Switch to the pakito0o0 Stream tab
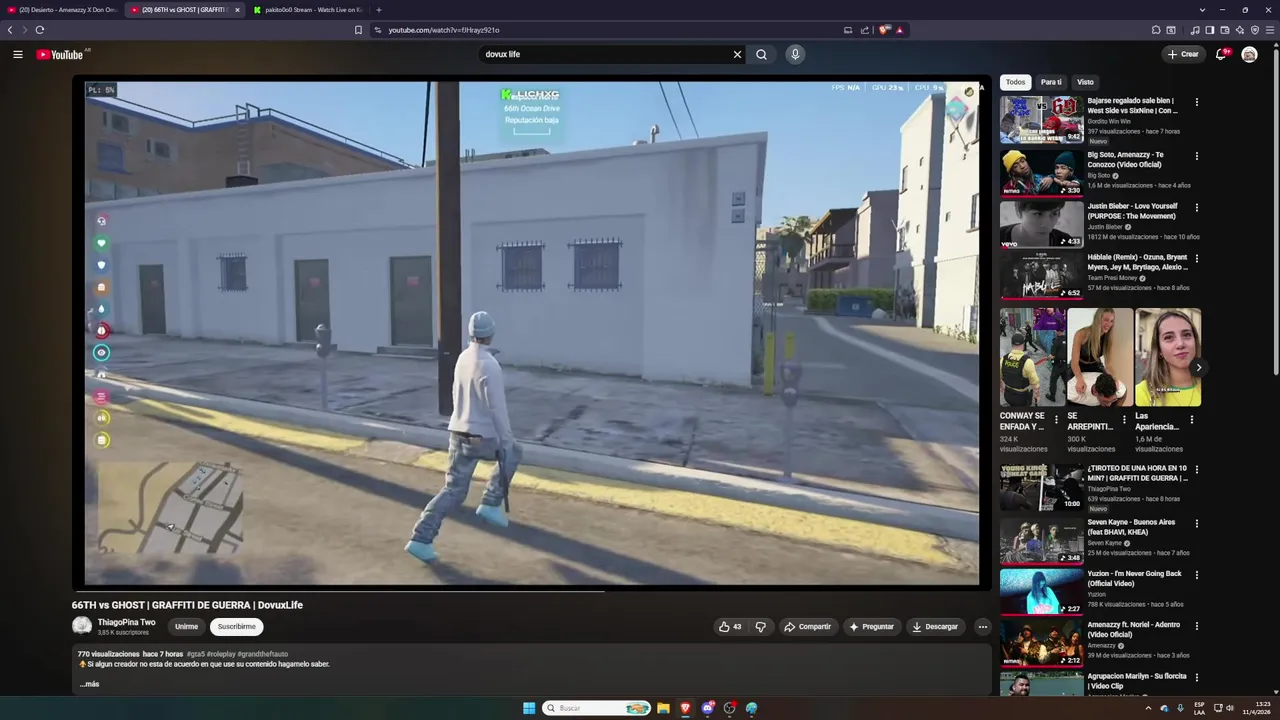Image resolution: width=1280 pixels, height=720 pixels. click(308, 10)
